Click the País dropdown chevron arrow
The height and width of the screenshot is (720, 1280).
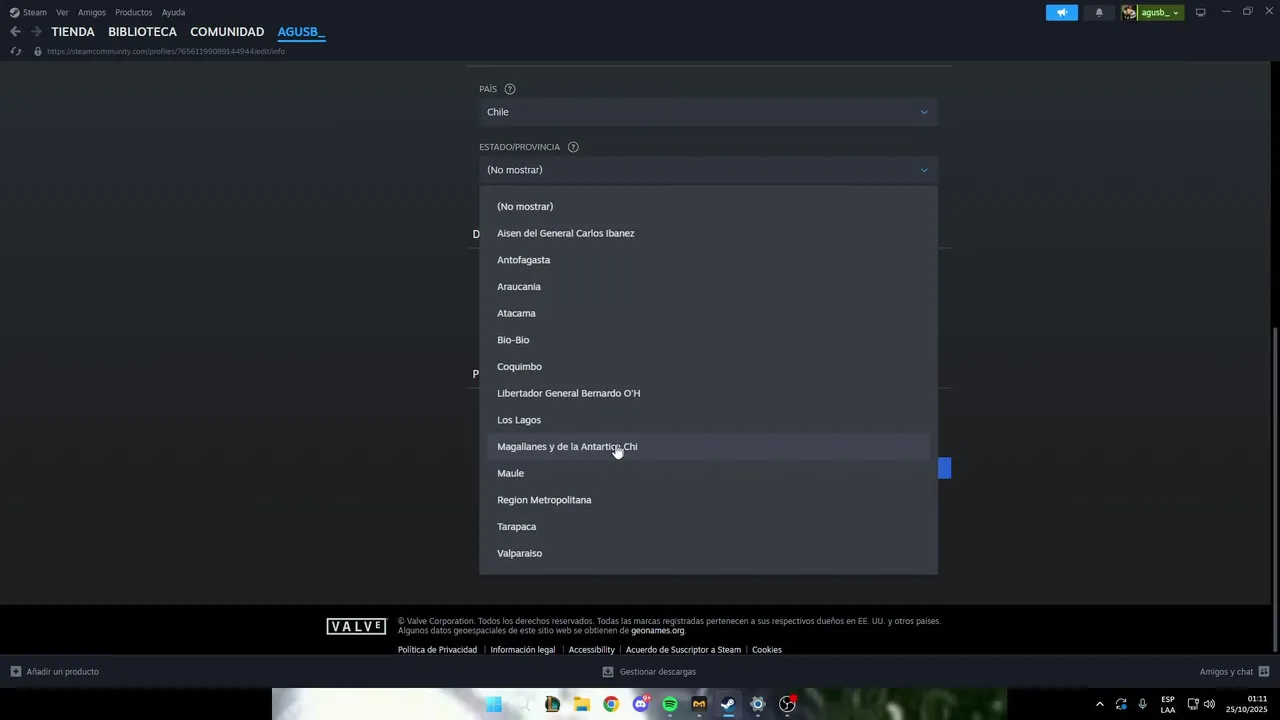[x=924, y=112]
